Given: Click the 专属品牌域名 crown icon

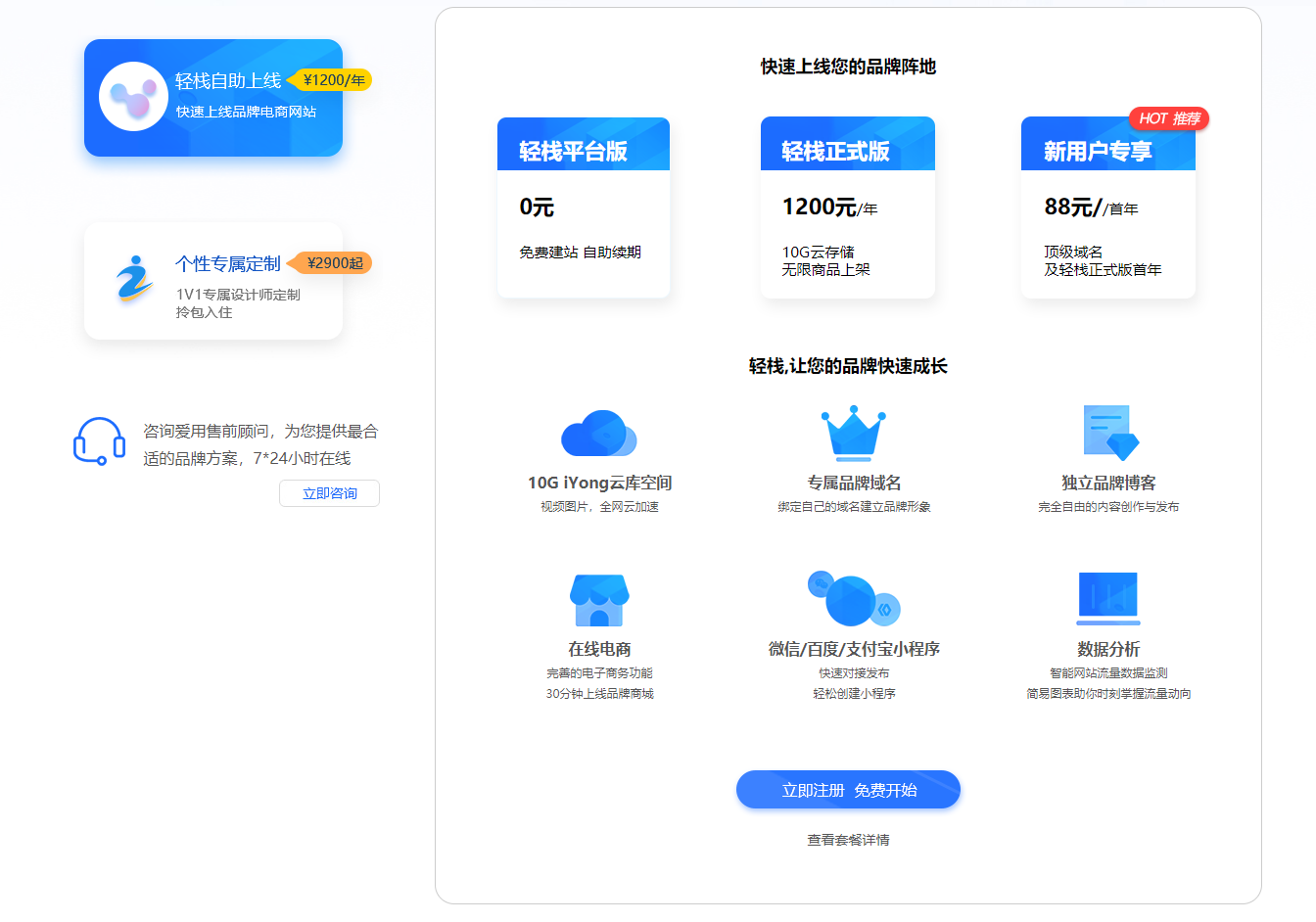Looking at the screenshot, I should click(853, 433).
